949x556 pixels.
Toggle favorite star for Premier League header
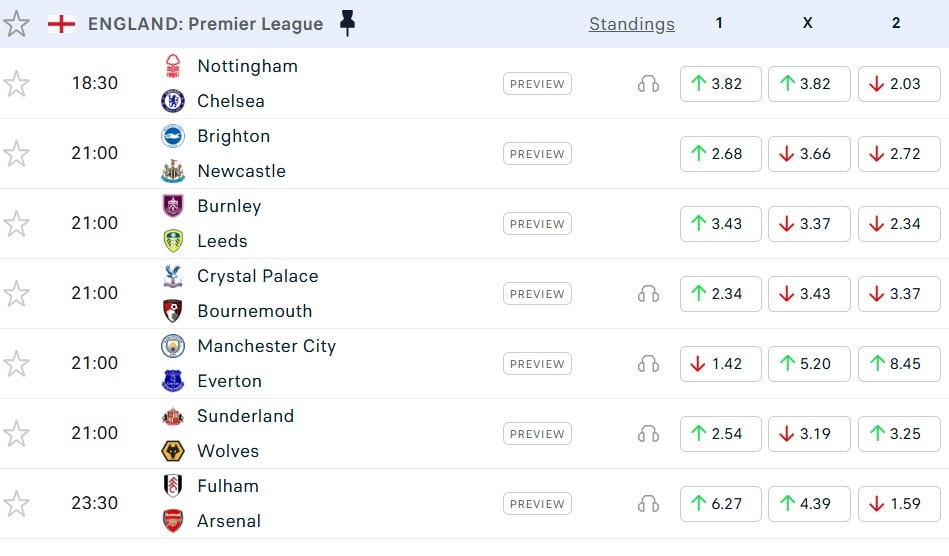[x=16, y=24]
